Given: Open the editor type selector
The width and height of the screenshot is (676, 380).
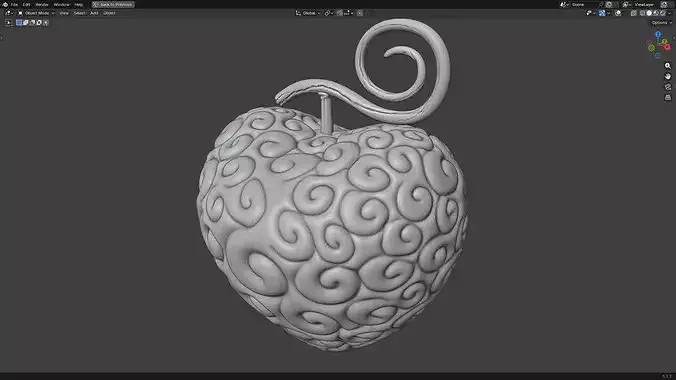Looking at the screenshot, I should point(9,13).
